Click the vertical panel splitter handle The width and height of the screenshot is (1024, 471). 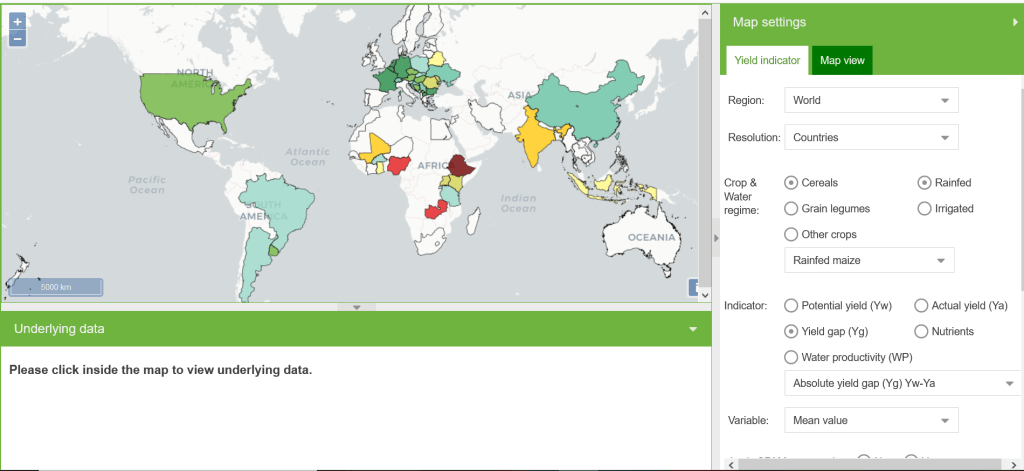point(715,237)
